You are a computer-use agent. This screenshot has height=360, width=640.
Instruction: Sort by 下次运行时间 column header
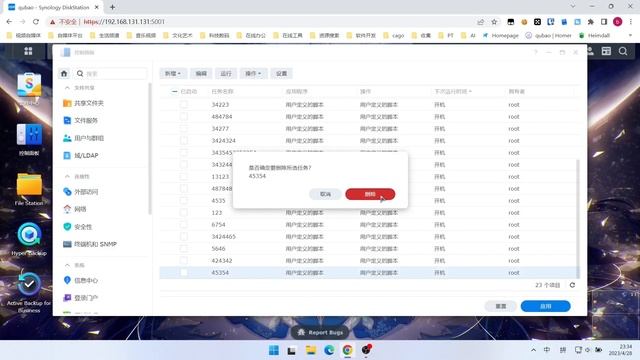click(452, 91)
